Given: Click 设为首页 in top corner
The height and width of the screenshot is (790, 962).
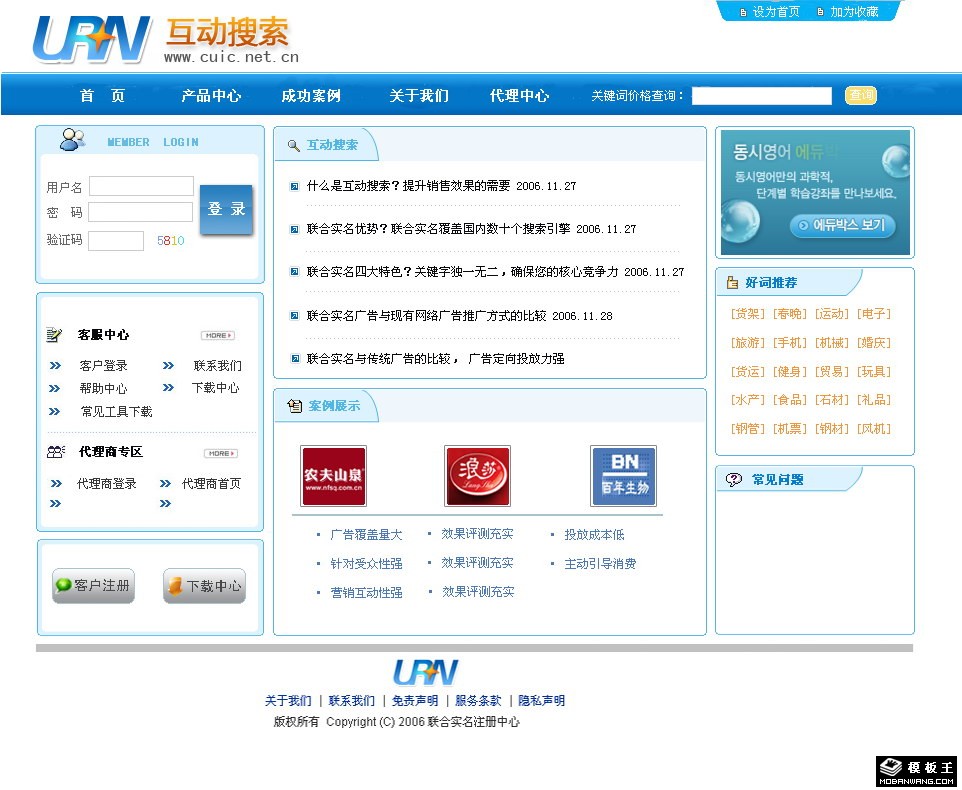Looking at the screenshot, I should 775,12.
